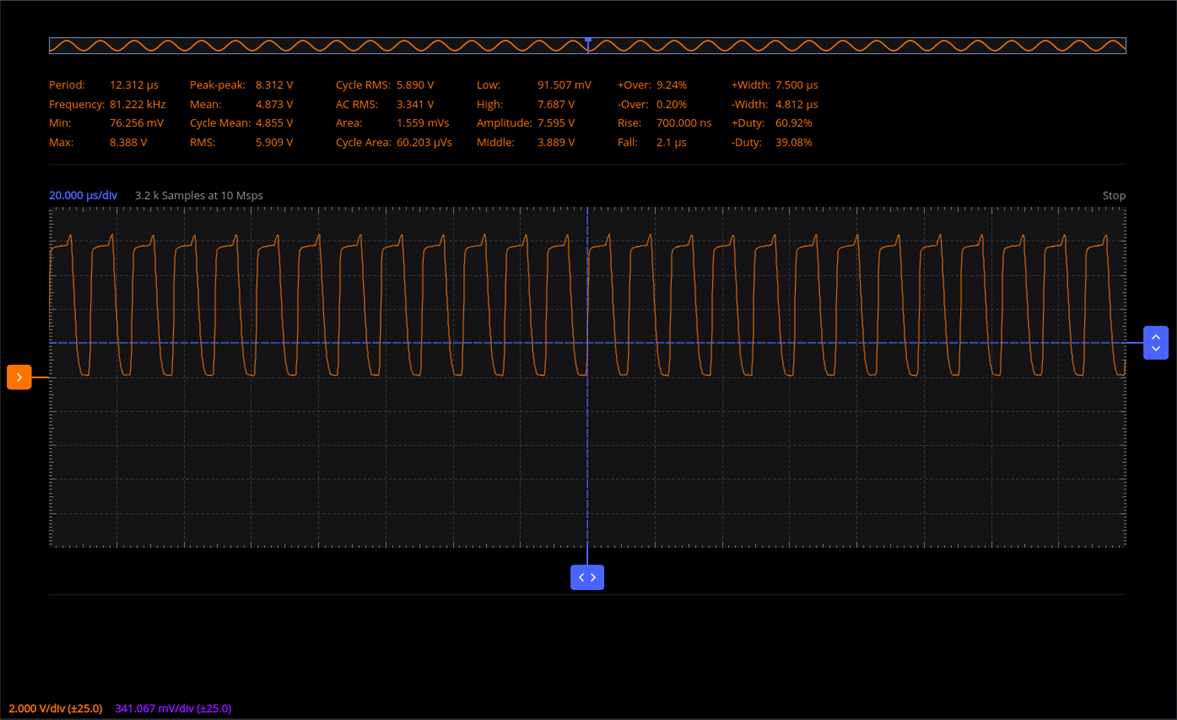Click the Rise time measurement
Image resolution: width=1177 pixels, height=720 pixels.
click(684, 123)
